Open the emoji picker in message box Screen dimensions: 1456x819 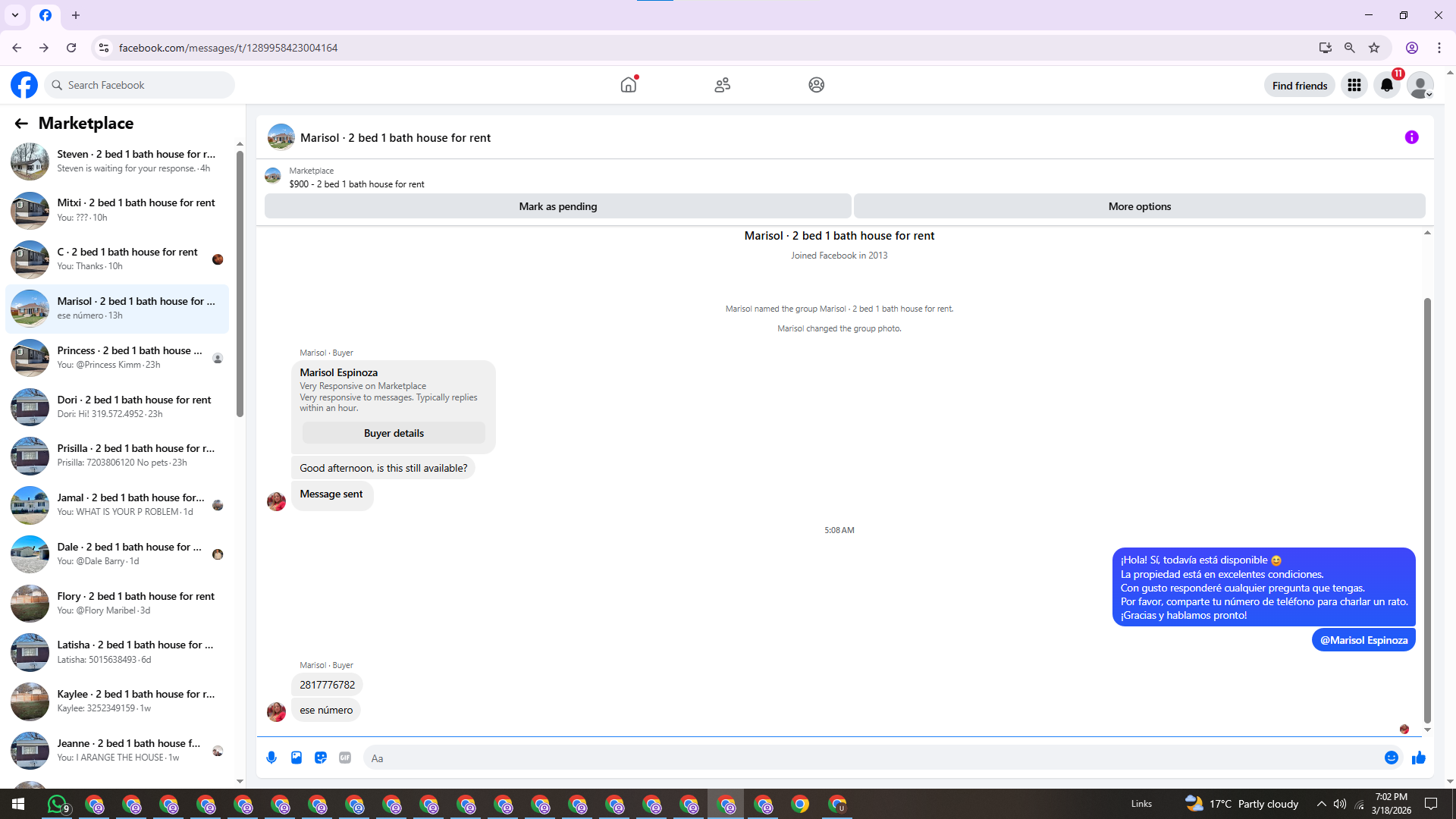coord(1391,758)
